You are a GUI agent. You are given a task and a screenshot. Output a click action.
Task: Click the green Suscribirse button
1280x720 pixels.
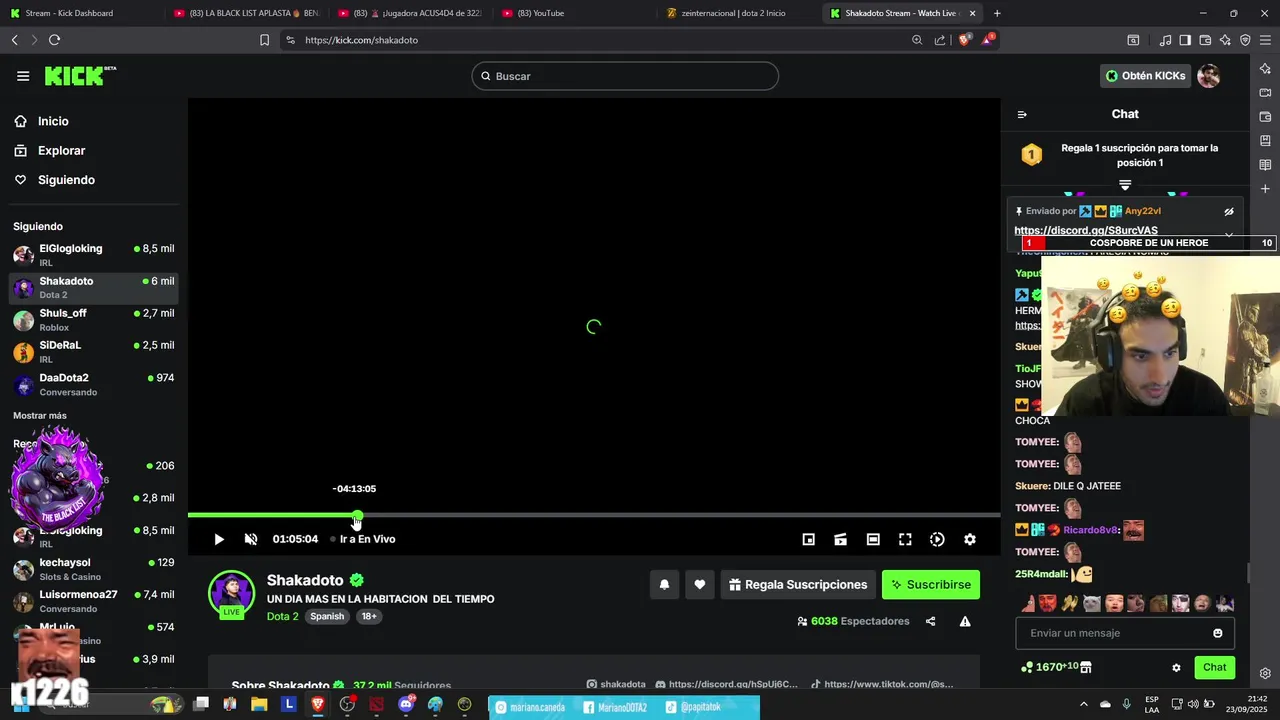click(x=931, y=585)
